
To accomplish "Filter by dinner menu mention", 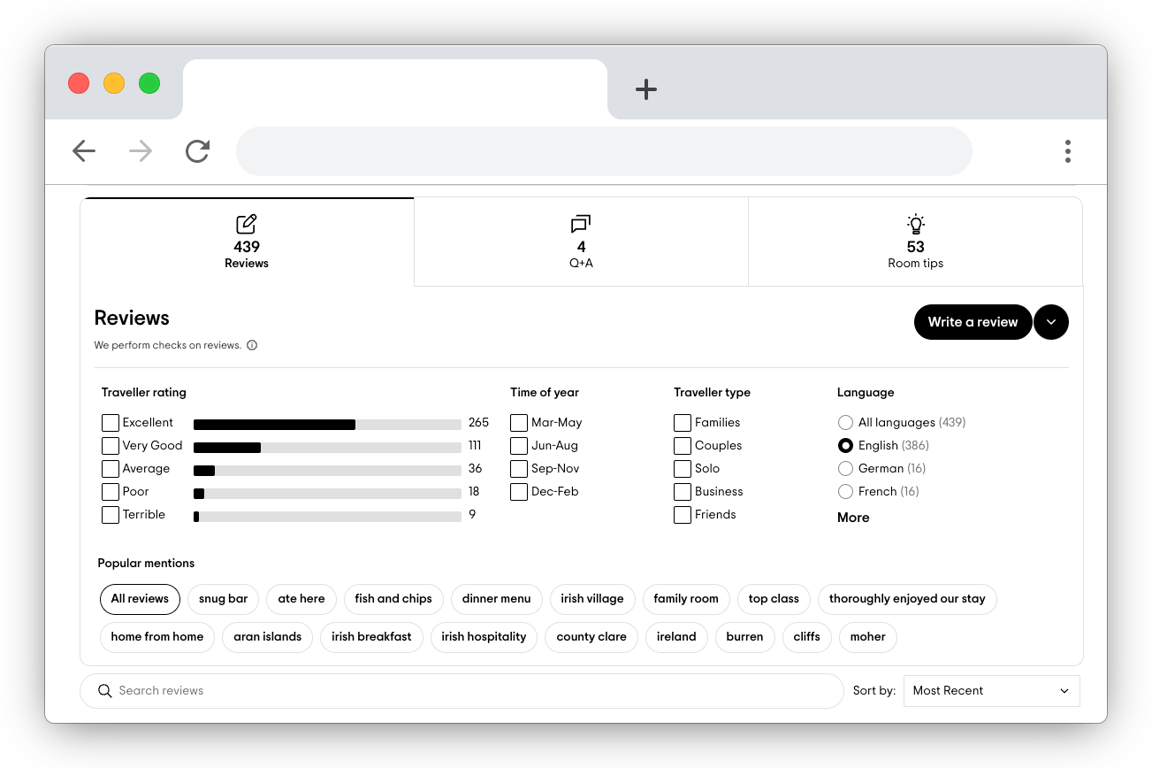I will (x=497, y=599).
